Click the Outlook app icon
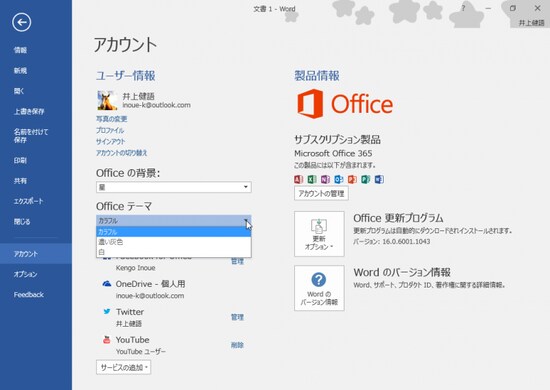The height and width of the screenshot is (390, 550). click(338, 179)
